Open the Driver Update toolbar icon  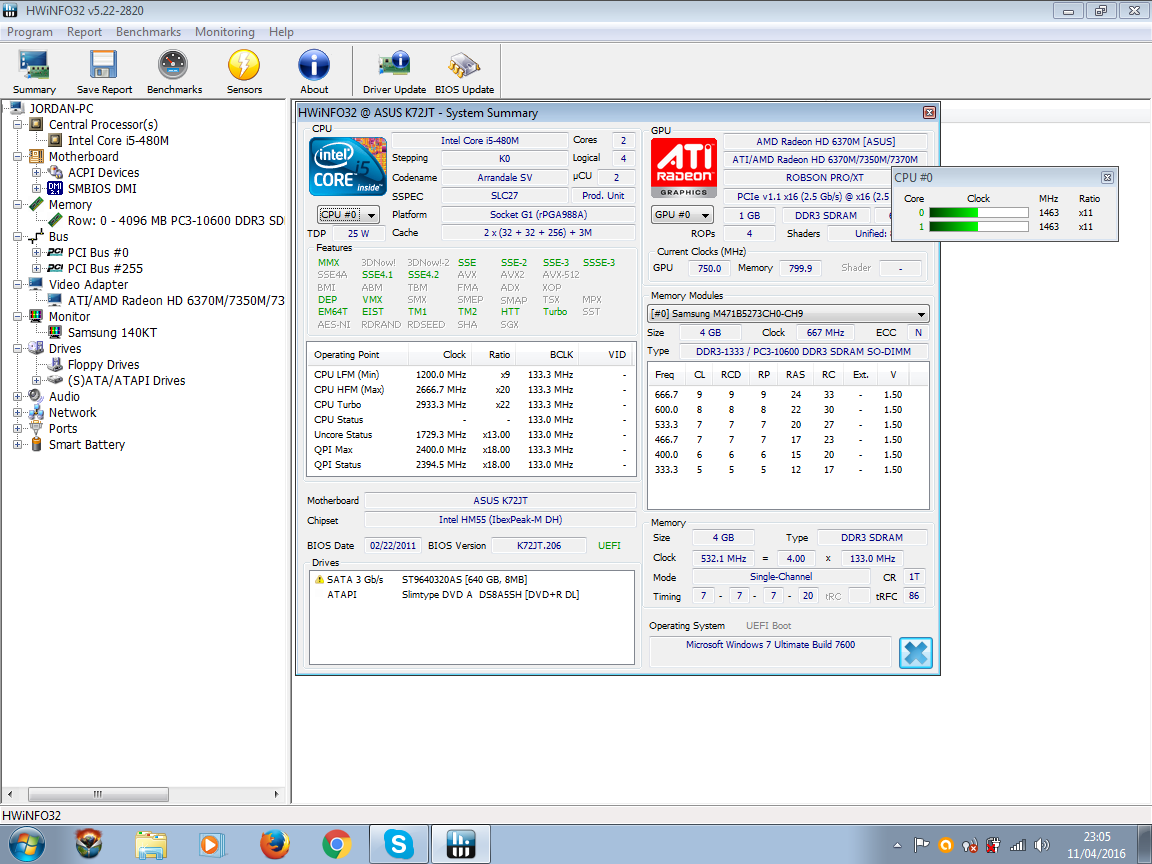(394, 72)
